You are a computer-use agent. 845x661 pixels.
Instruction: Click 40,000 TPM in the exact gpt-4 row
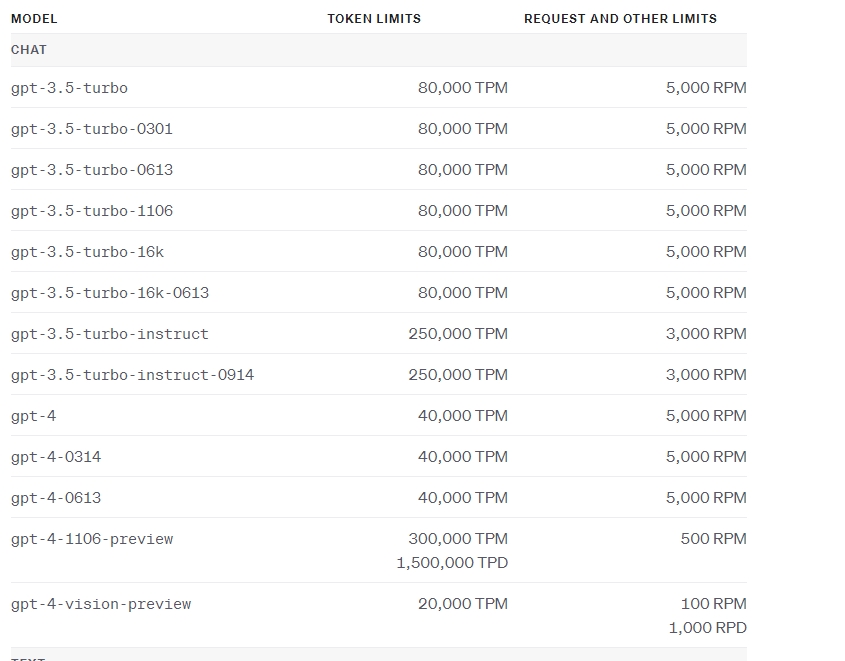463,416
